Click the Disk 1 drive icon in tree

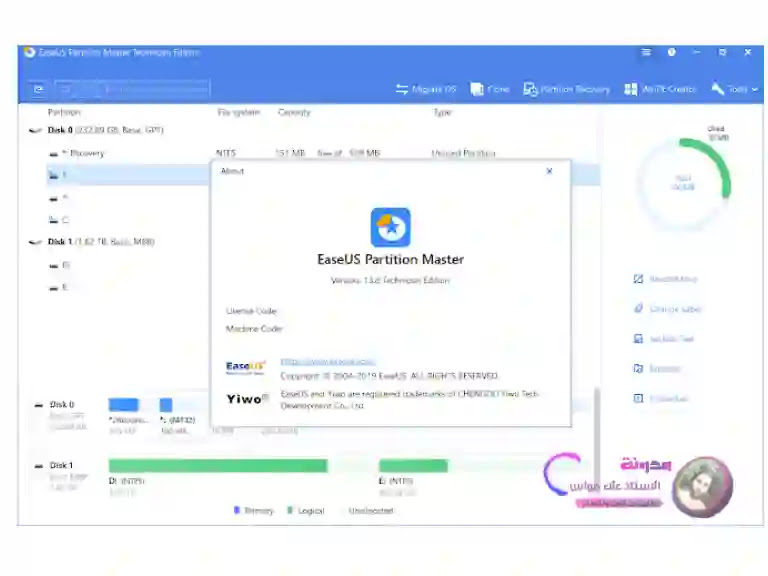click(35, 242)
